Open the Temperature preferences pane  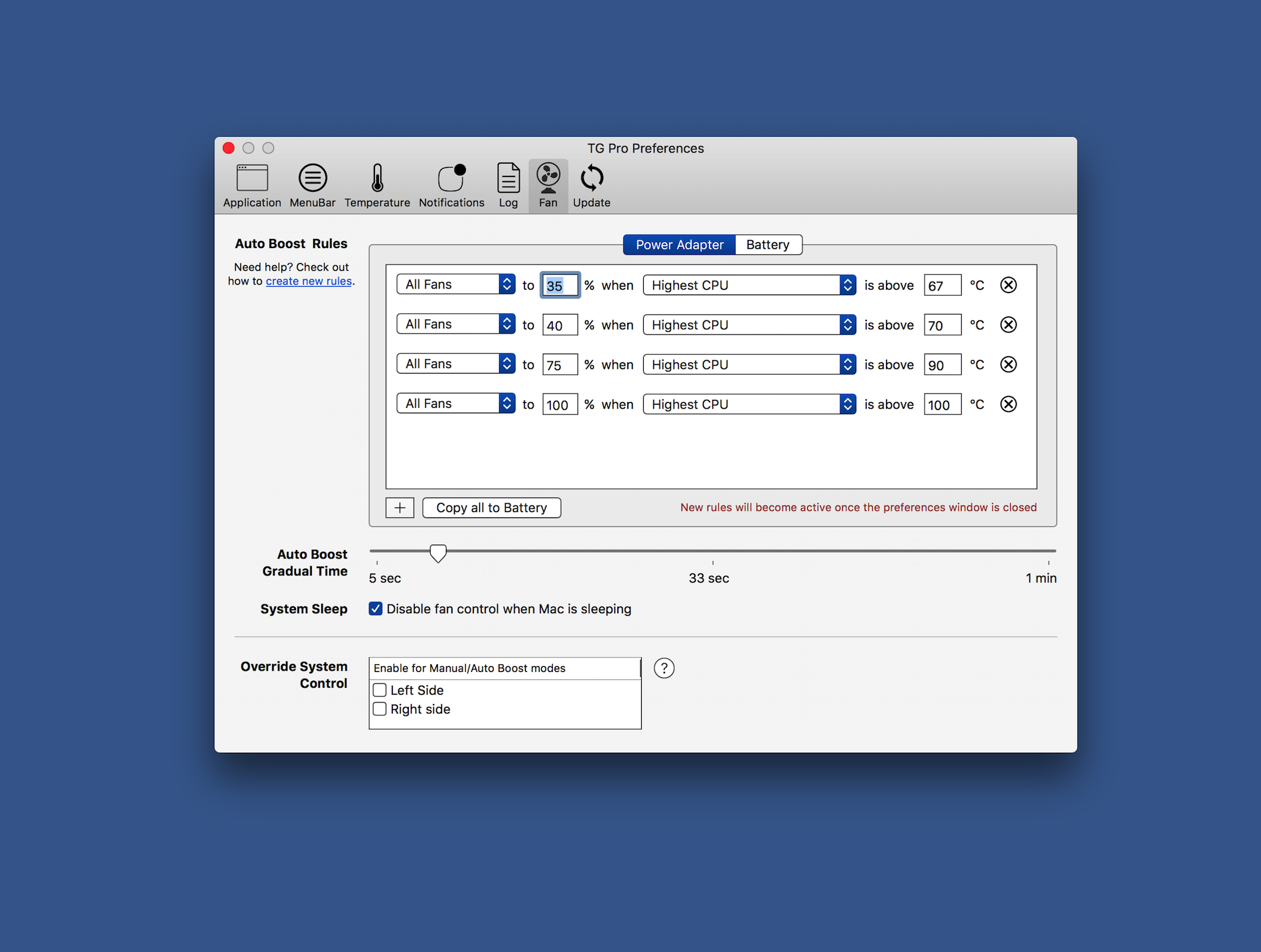[x=377, y=186]
